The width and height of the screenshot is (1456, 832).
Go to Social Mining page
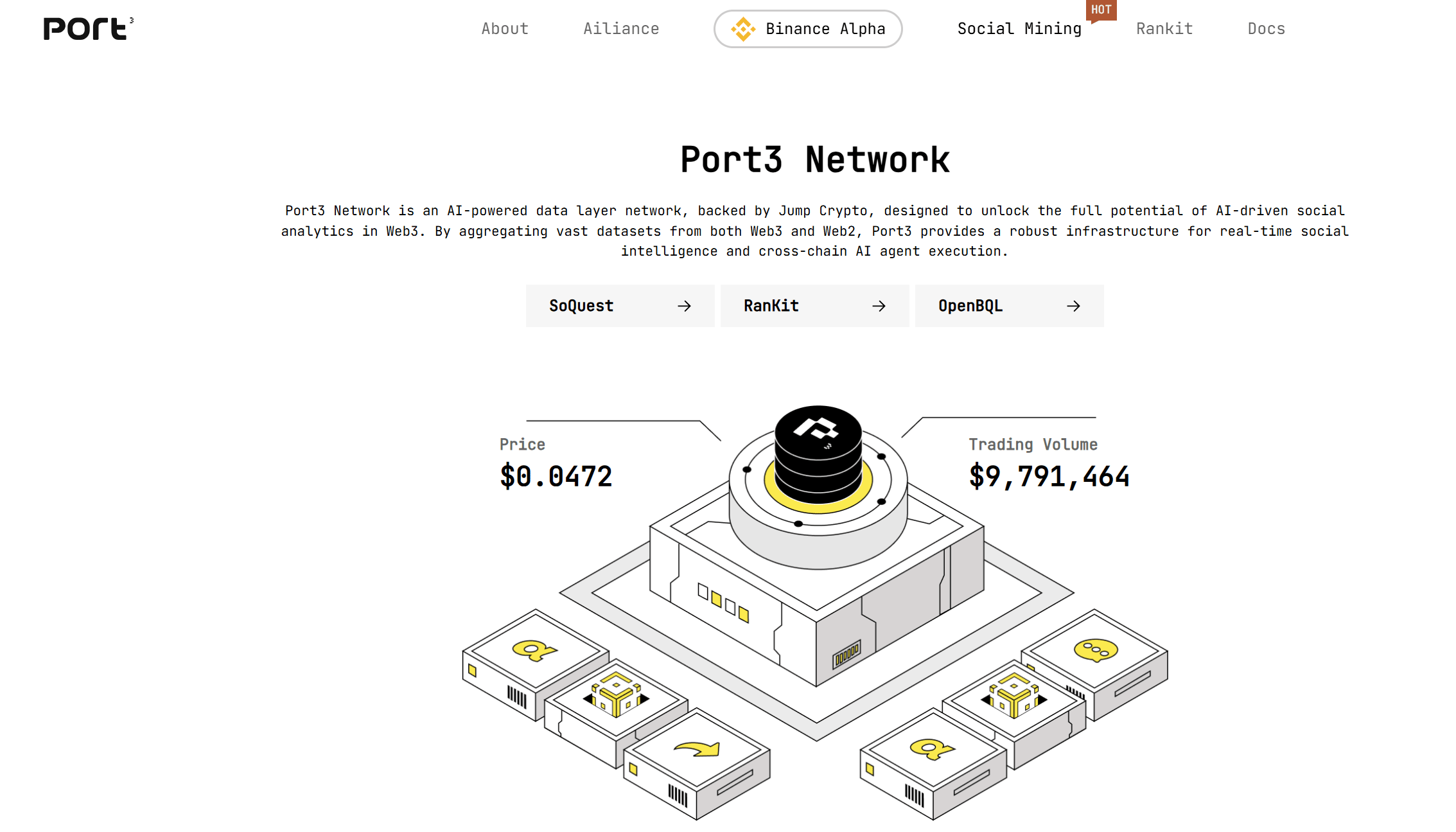1019,29
